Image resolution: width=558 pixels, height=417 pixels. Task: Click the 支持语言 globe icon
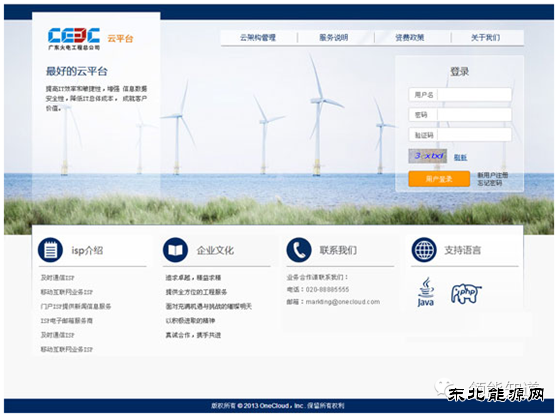(424, 250)
